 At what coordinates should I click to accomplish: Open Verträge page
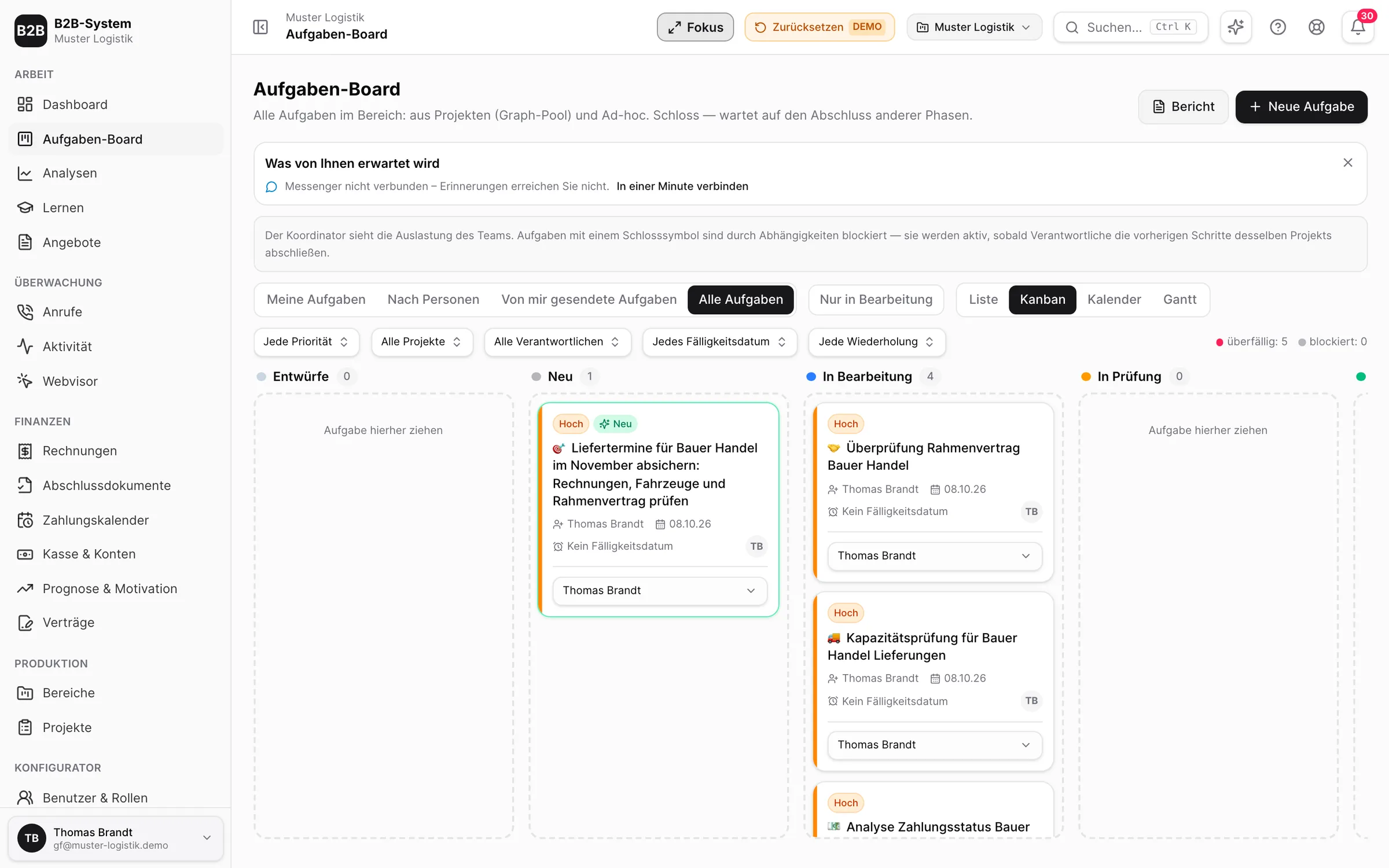coord(116,623)
